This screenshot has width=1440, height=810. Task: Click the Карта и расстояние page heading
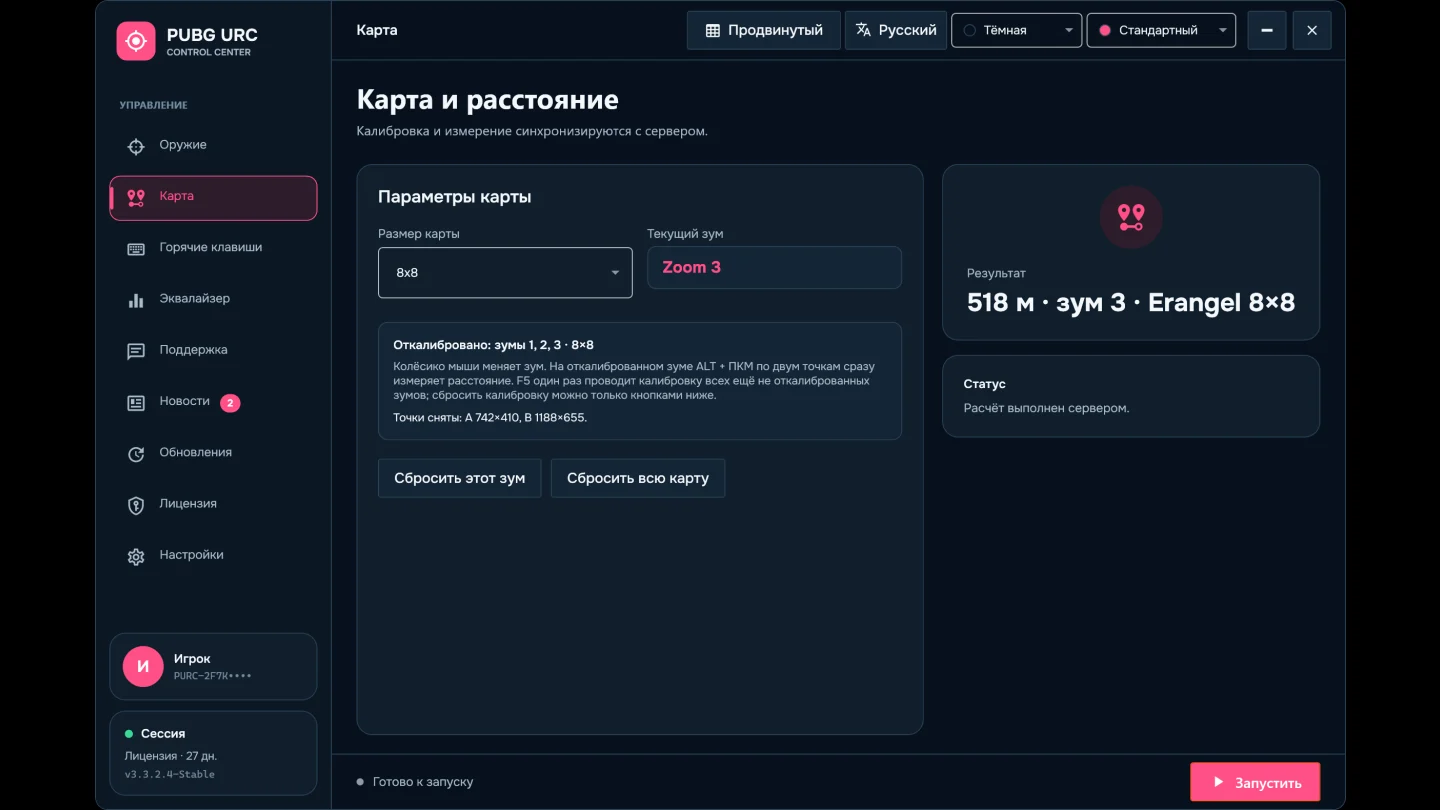(x=487, y=100)
